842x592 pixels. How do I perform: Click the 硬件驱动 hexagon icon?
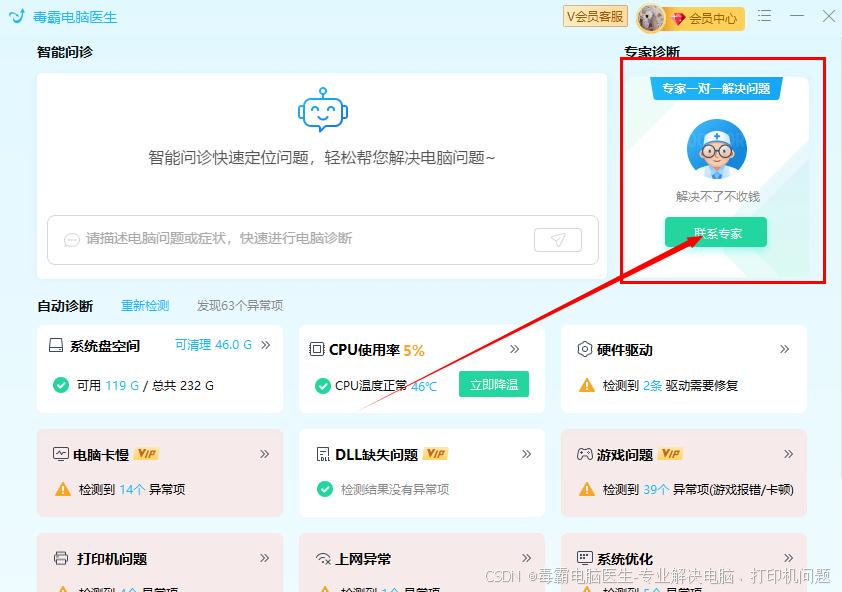584,349
